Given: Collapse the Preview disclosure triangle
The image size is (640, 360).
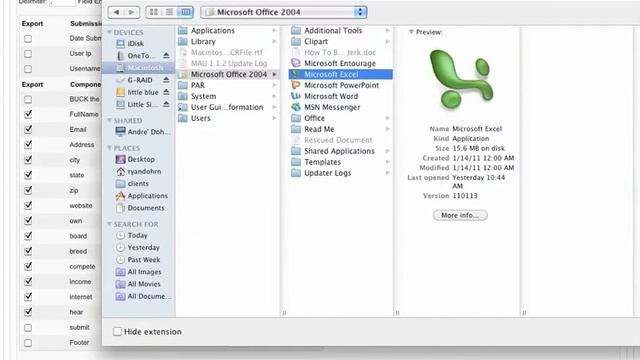Looking at the screenshot, I should (x=411, y=32).
